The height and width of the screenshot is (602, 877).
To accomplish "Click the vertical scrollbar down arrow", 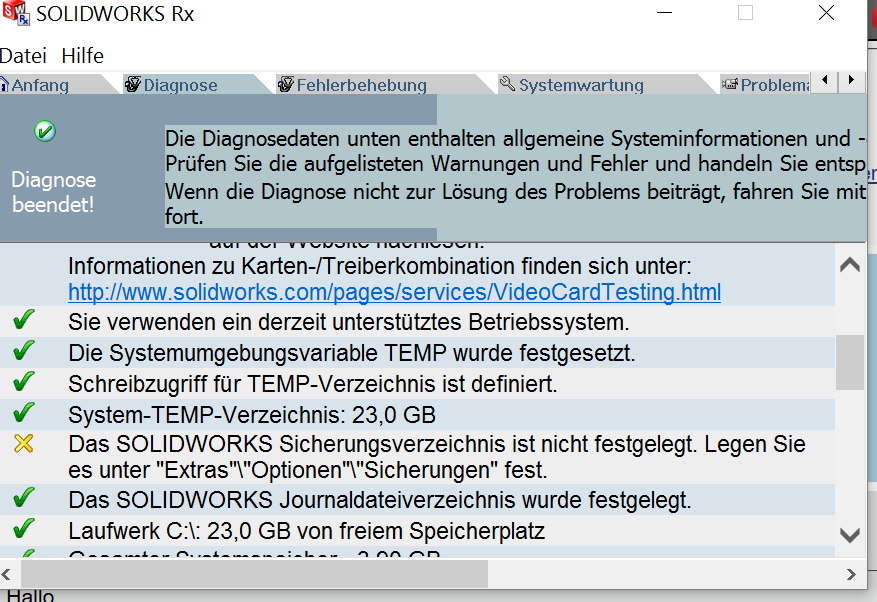I will coord(850,535).
